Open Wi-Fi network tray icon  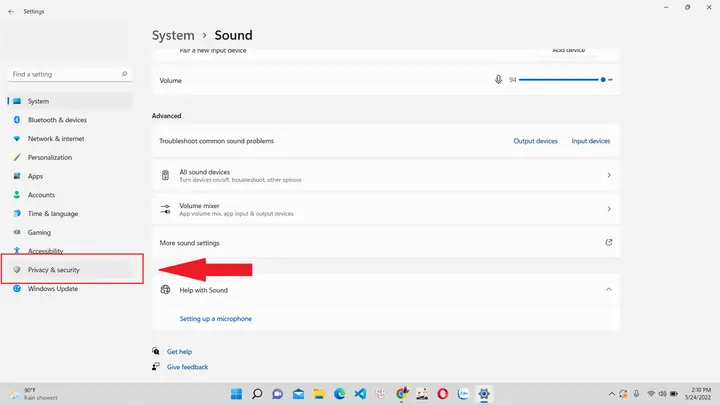point(651,394)
